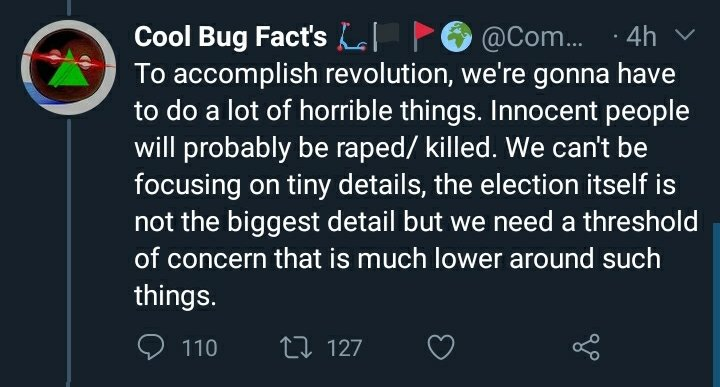Screen dimensions: 720x387
Task: Open the tweet text body for details
Action: tap(416, 185)
